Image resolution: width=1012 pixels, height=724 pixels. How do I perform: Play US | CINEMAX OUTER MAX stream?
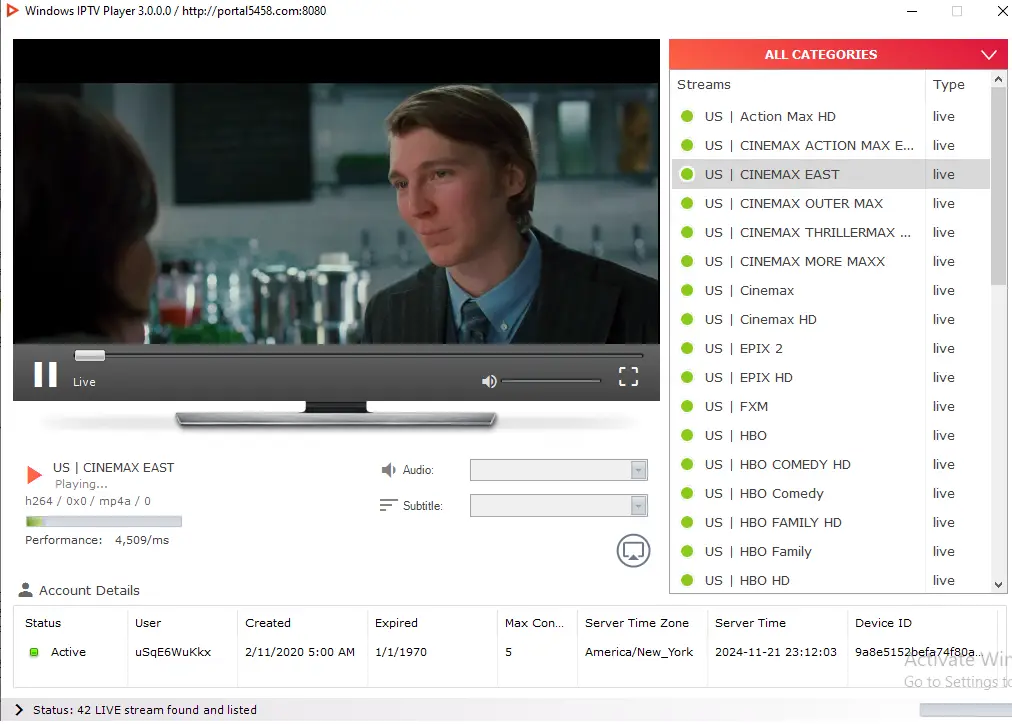coord(830,203)
